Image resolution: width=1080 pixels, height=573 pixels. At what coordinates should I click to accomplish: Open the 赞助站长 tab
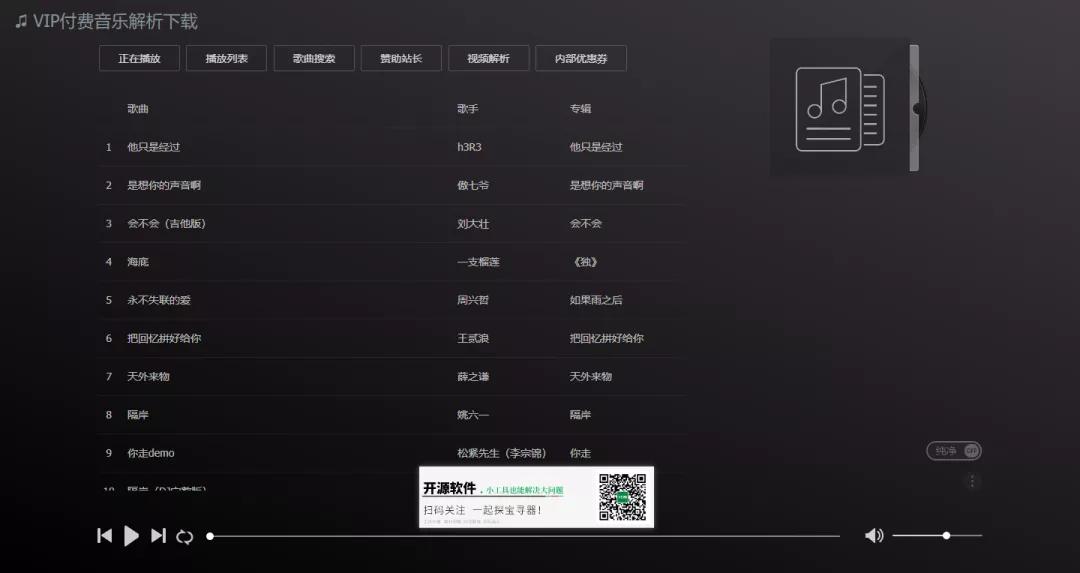[401, 59]
